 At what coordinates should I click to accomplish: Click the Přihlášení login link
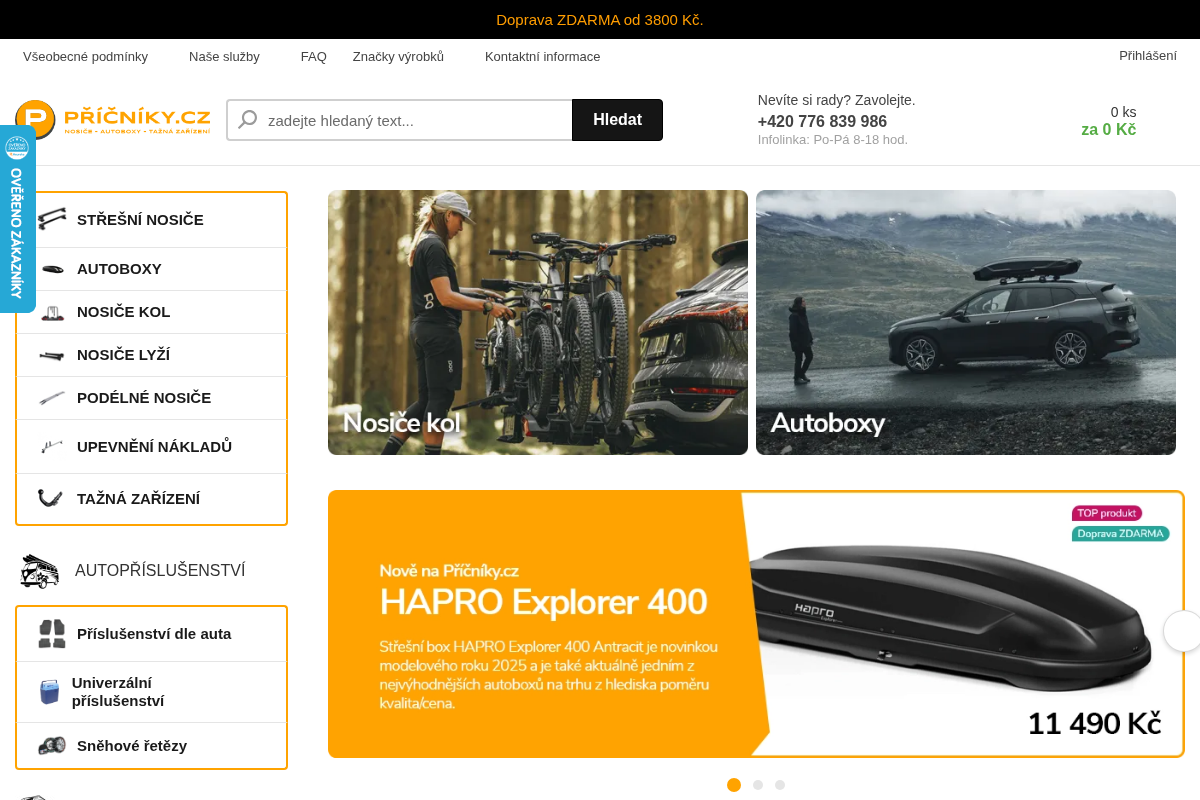click(x=1148, y=56)
